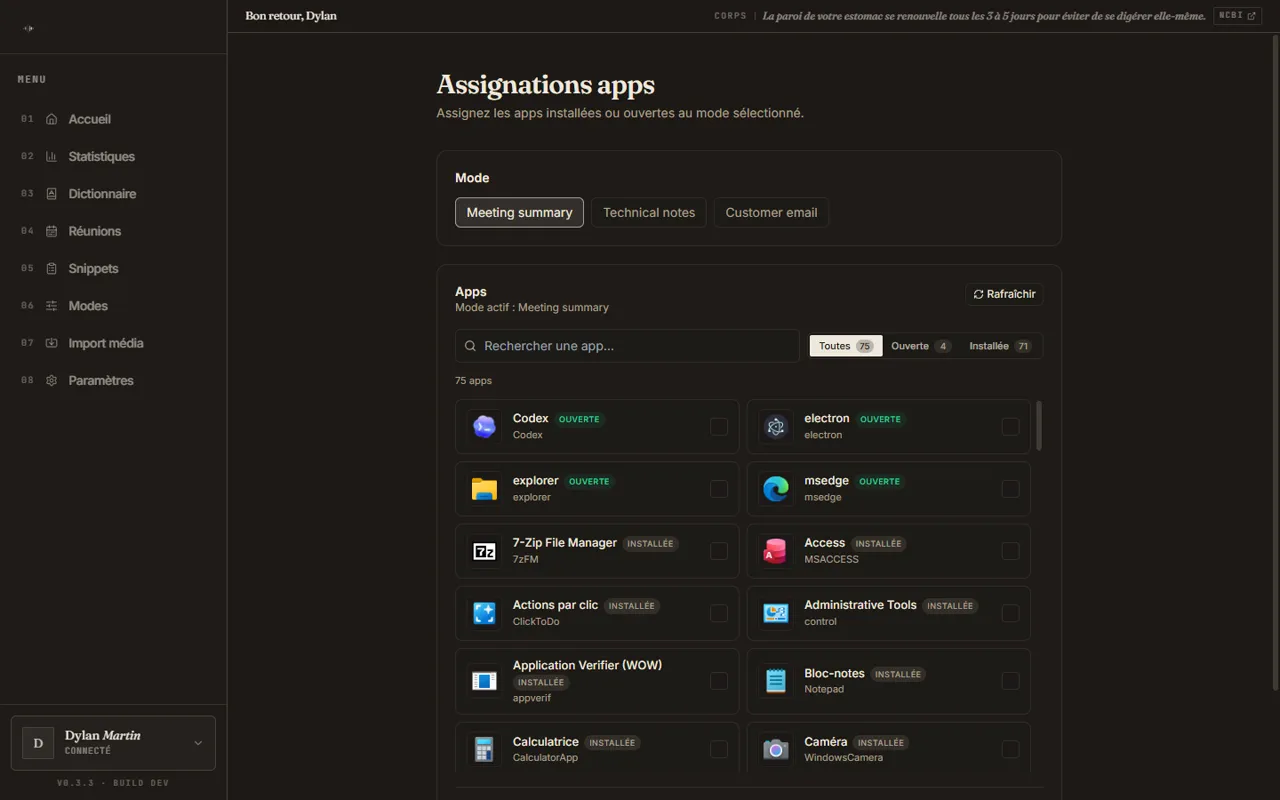Click the Administrative Tools icon
This screenshot has height=800, width=1280.
[775, 613]
